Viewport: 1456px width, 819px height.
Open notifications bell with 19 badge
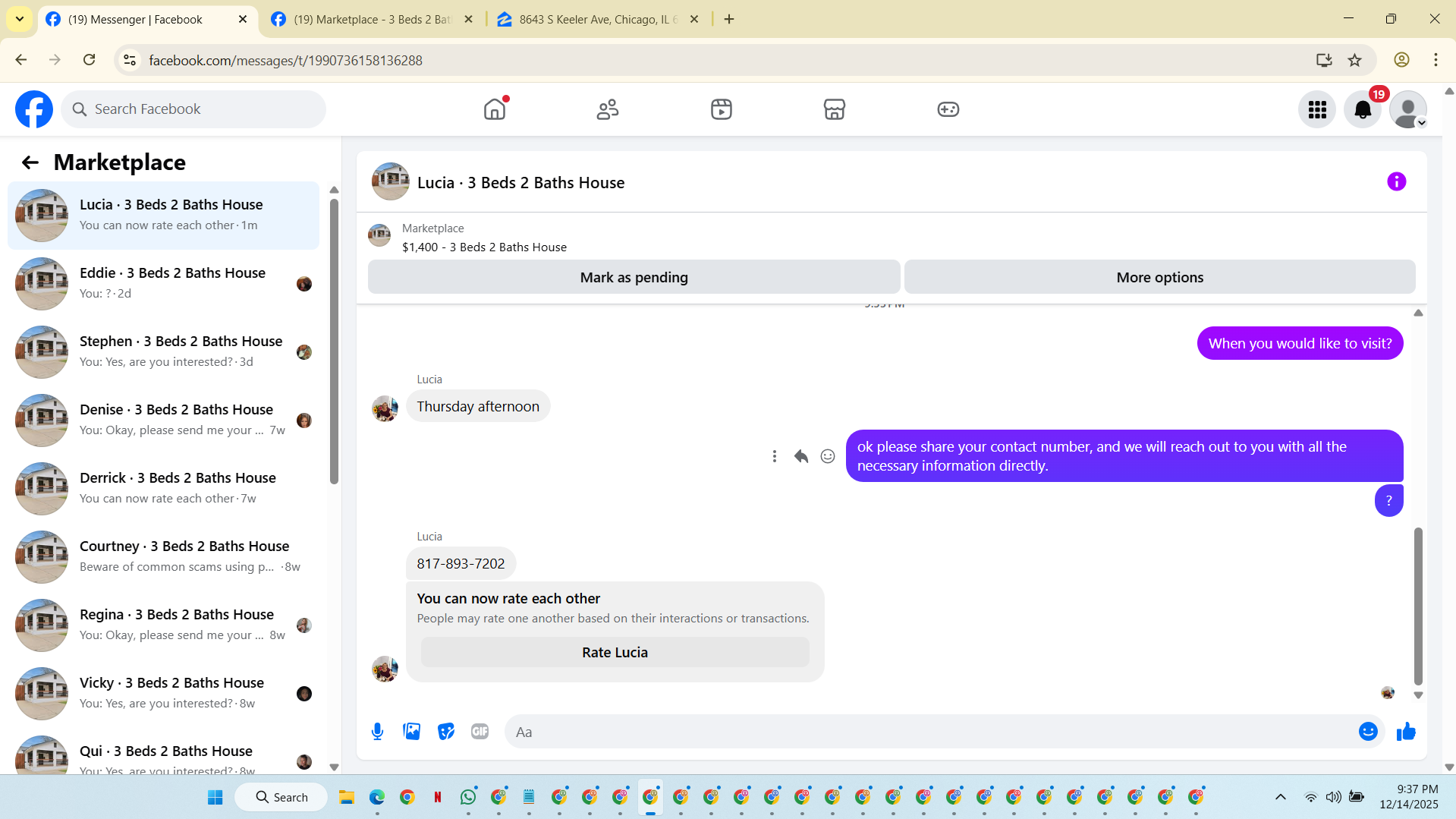point(1363,110)
